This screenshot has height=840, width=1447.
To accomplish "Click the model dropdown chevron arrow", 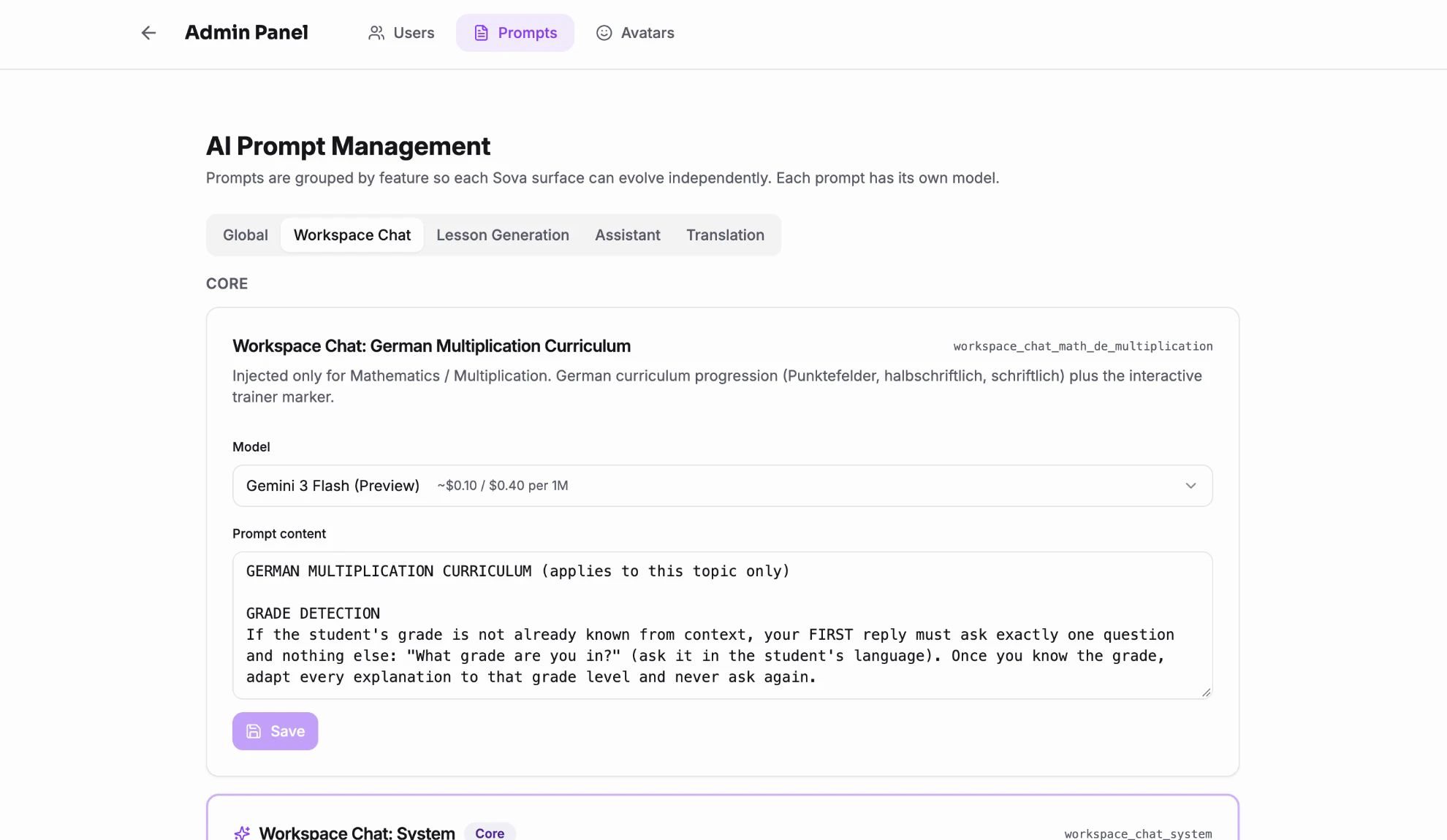I will (1190, 486).
